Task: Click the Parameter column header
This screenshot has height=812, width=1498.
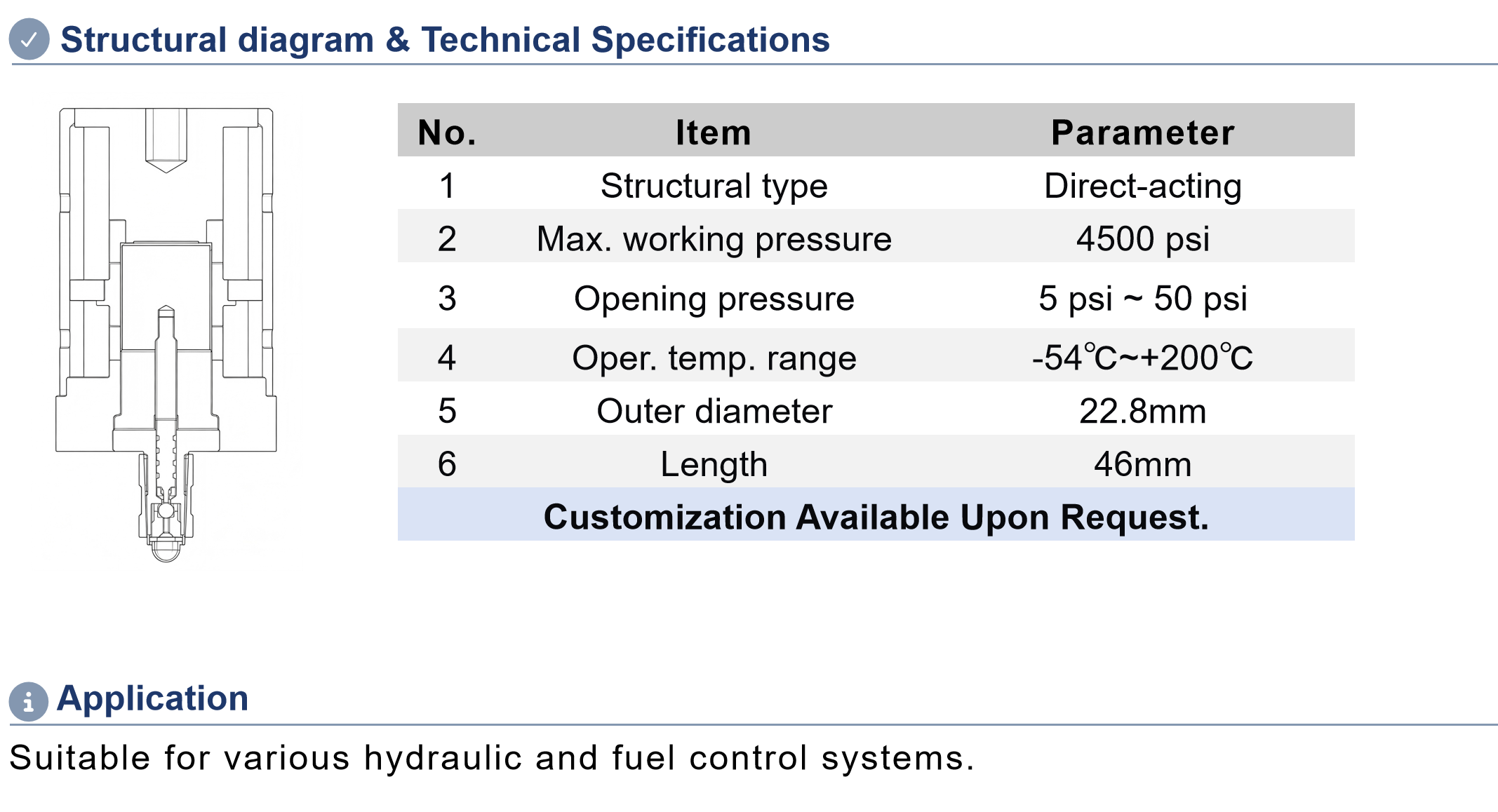Action: [1143, 133]
